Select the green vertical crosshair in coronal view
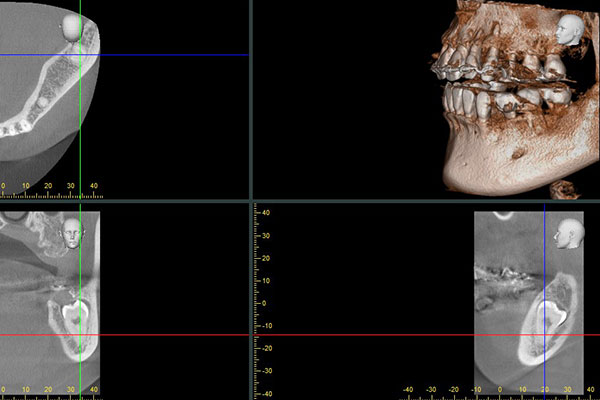Viewport: 600px width, 400px height. point(80,302)
